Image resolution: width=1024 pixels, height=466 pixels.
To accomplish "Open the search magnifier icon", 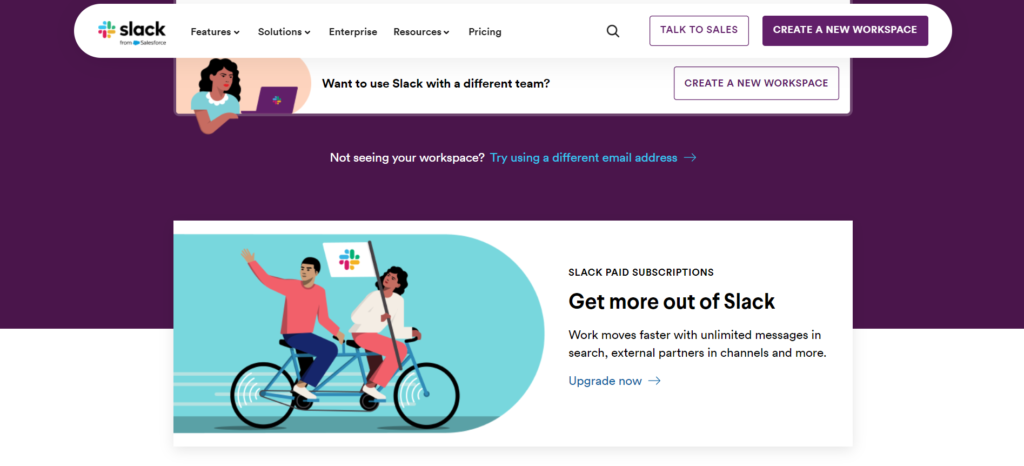I will pyautogui.click(x=613, y=31).
